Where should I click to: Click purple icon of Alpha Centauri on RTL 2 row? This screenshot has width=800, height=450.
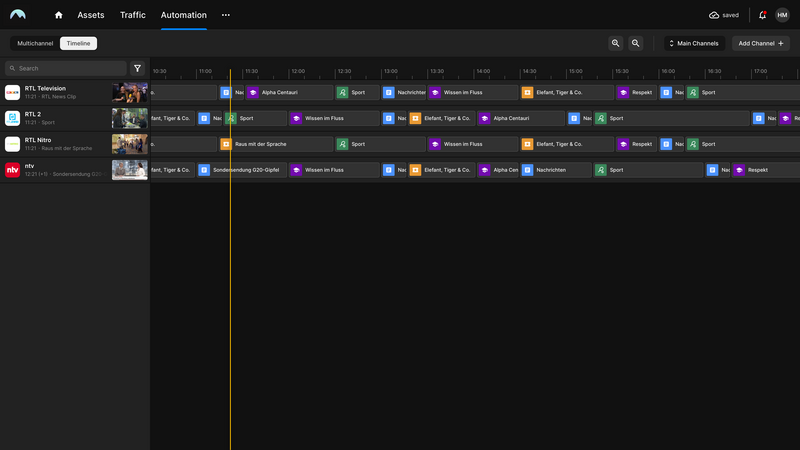tap(485, 118)
